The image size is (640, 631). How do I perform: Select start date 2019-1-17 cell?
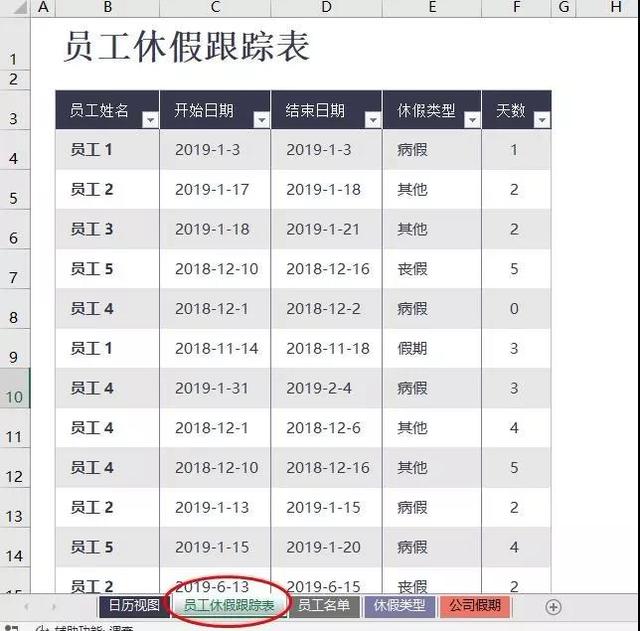click(215, 190)
